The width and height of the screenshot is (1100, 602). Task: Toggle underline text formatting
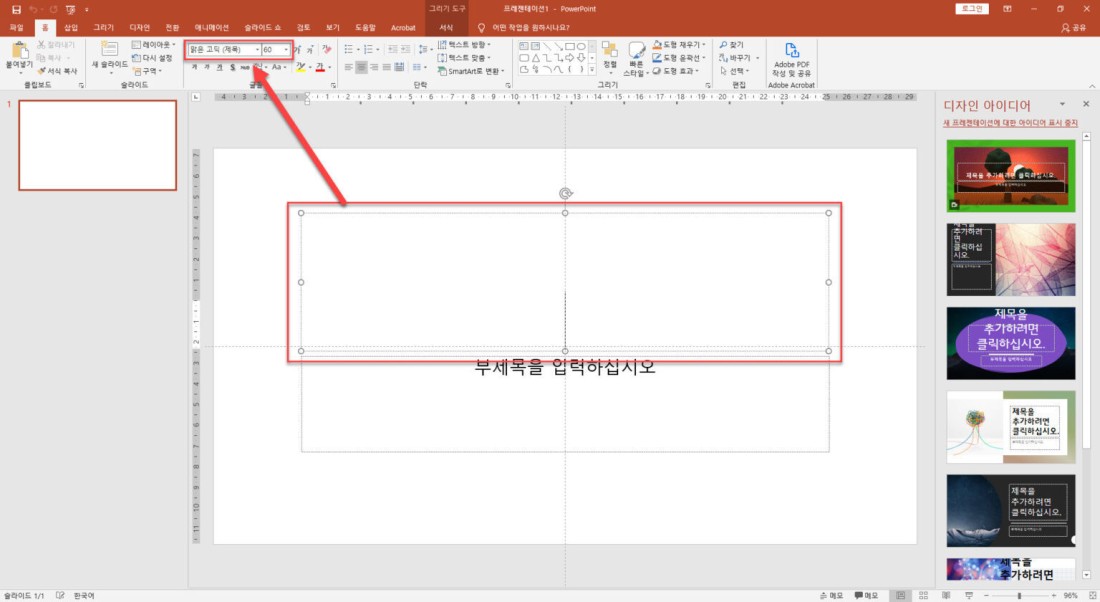(x=220, y=67)
